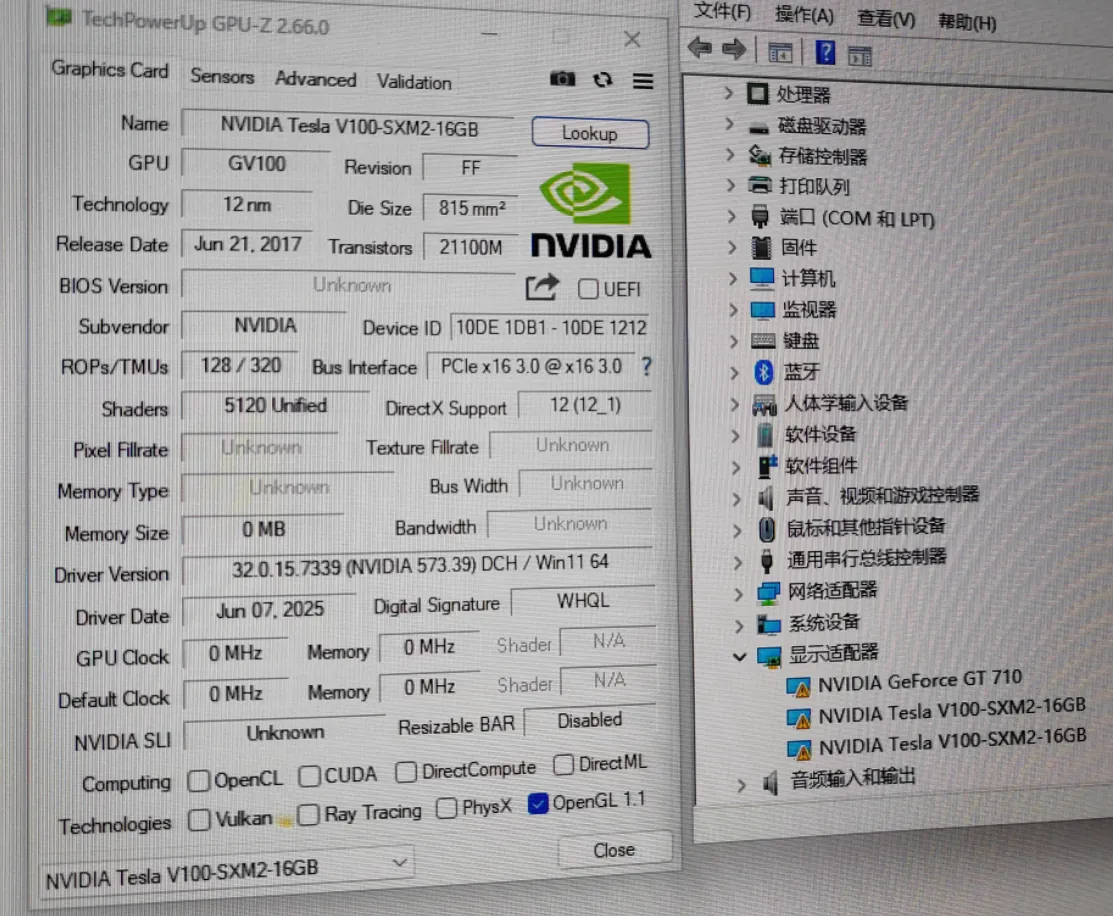
Task: Toggle the Vulkan checkbox
Action: click(199, 819)
